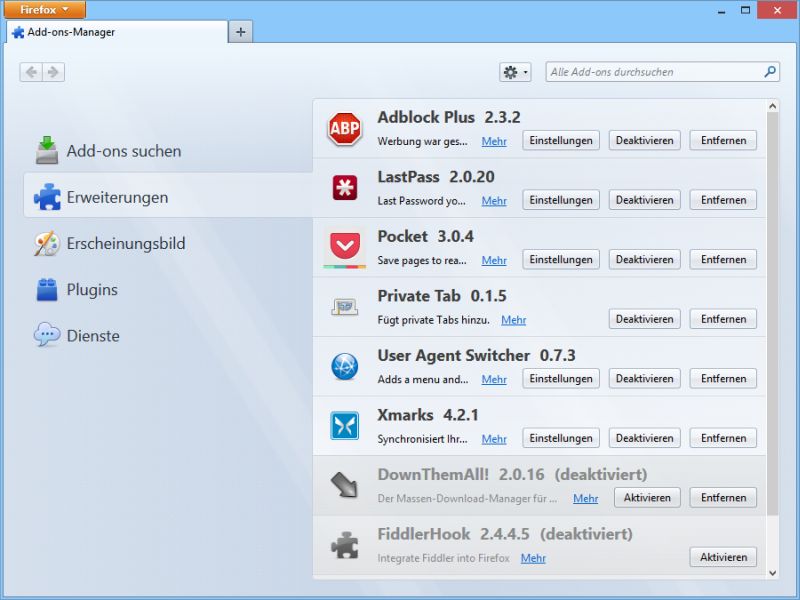Open the orange Firefox menu button

[x=44, y=10]
